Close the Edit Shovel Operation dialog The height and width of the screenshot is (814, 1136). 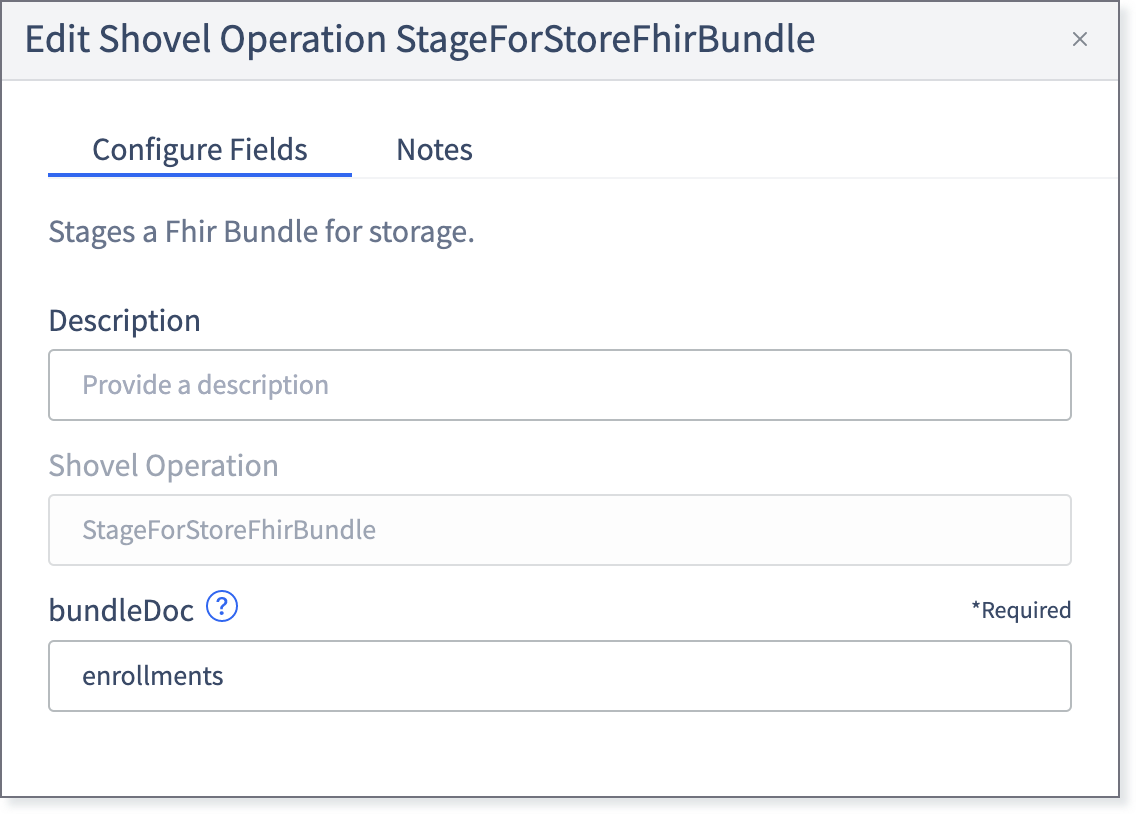pyautogui.click(x=1079, y=39)
